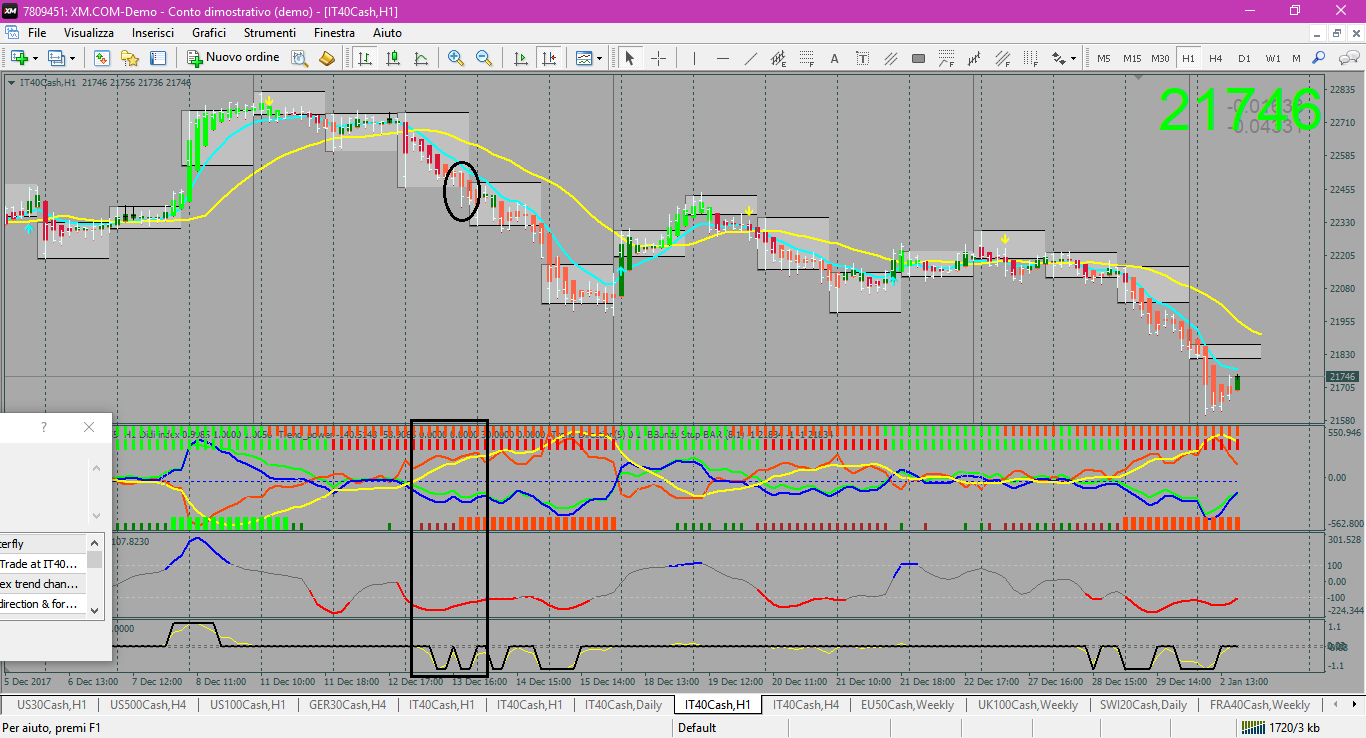Open the File menu
Image resolution: width=1366 pixels, height=738 pixels.
(x=37, y=33)
